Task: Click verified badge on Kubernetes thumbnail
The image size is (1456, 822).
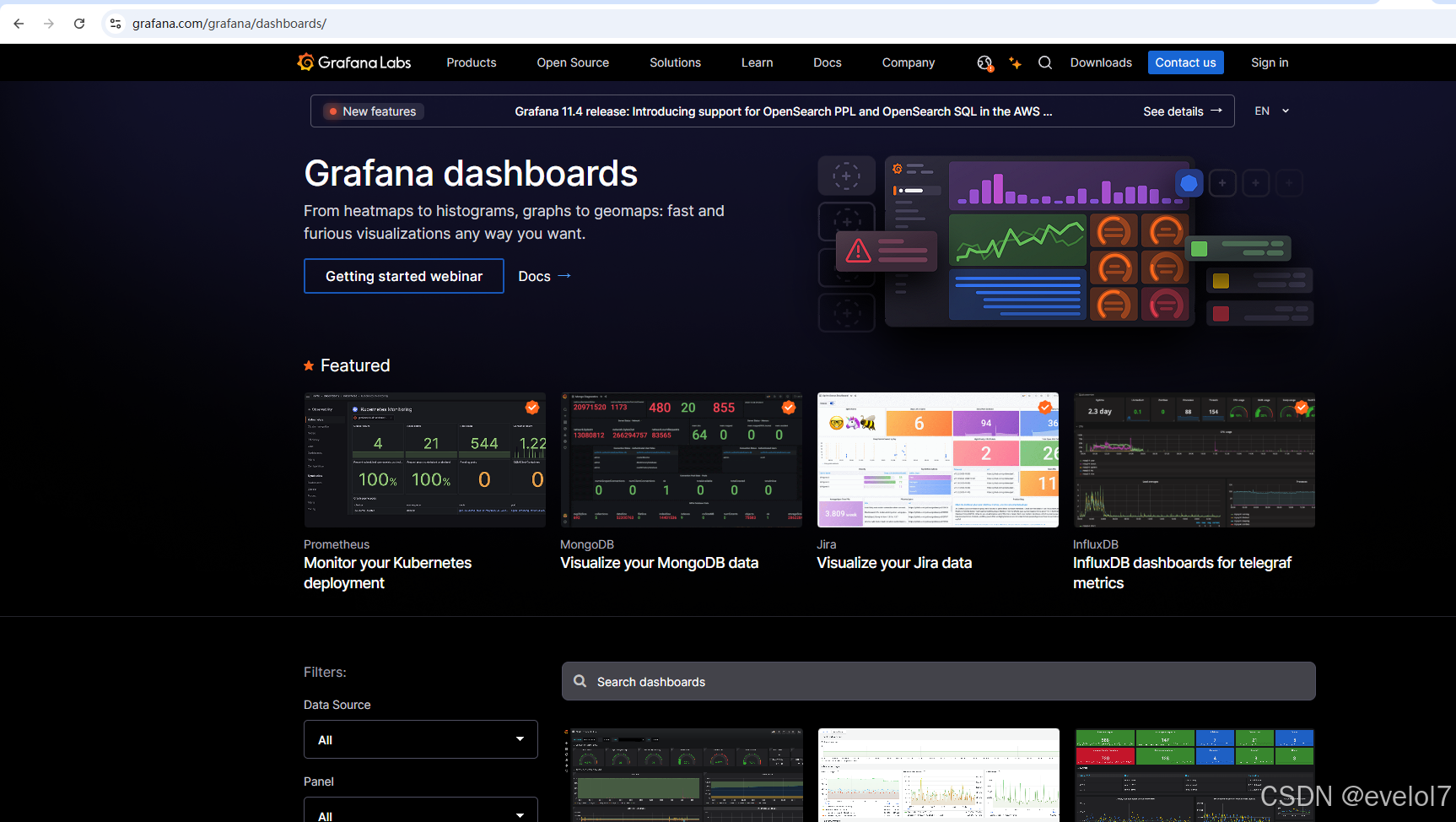Action: (532, 408)
